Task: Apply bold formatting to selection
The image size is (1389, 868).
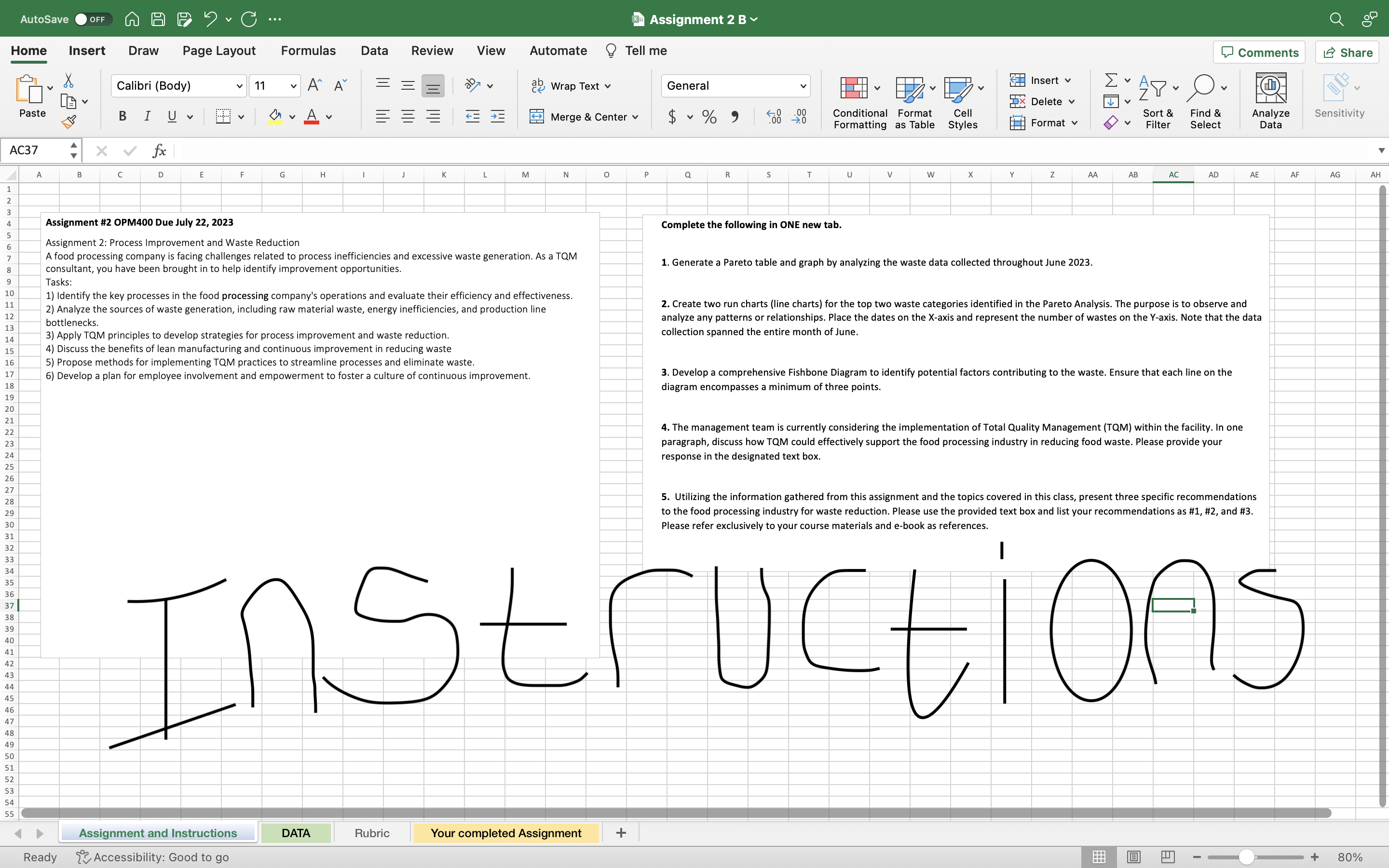Action: pos(122,117)
